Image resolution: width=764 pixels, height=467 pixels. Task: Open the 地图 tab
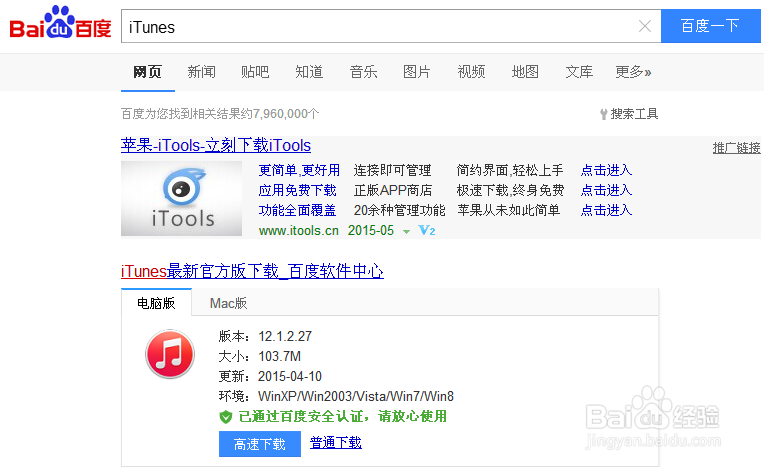(x=525, y=72)
